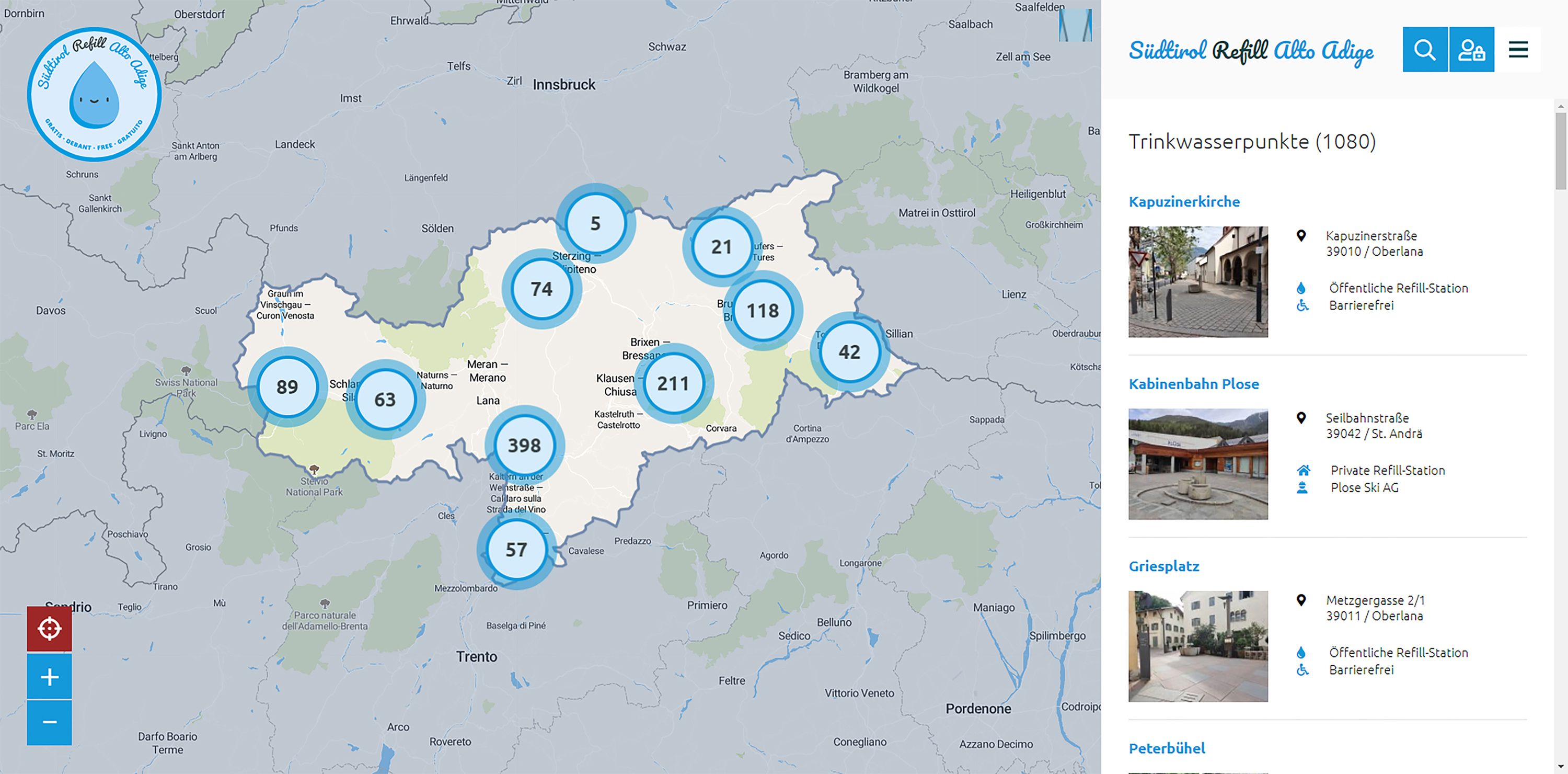Screen dimensions: 1568x774
Task: Click the address text 39010 / Oberlana
Action: 1375,252
